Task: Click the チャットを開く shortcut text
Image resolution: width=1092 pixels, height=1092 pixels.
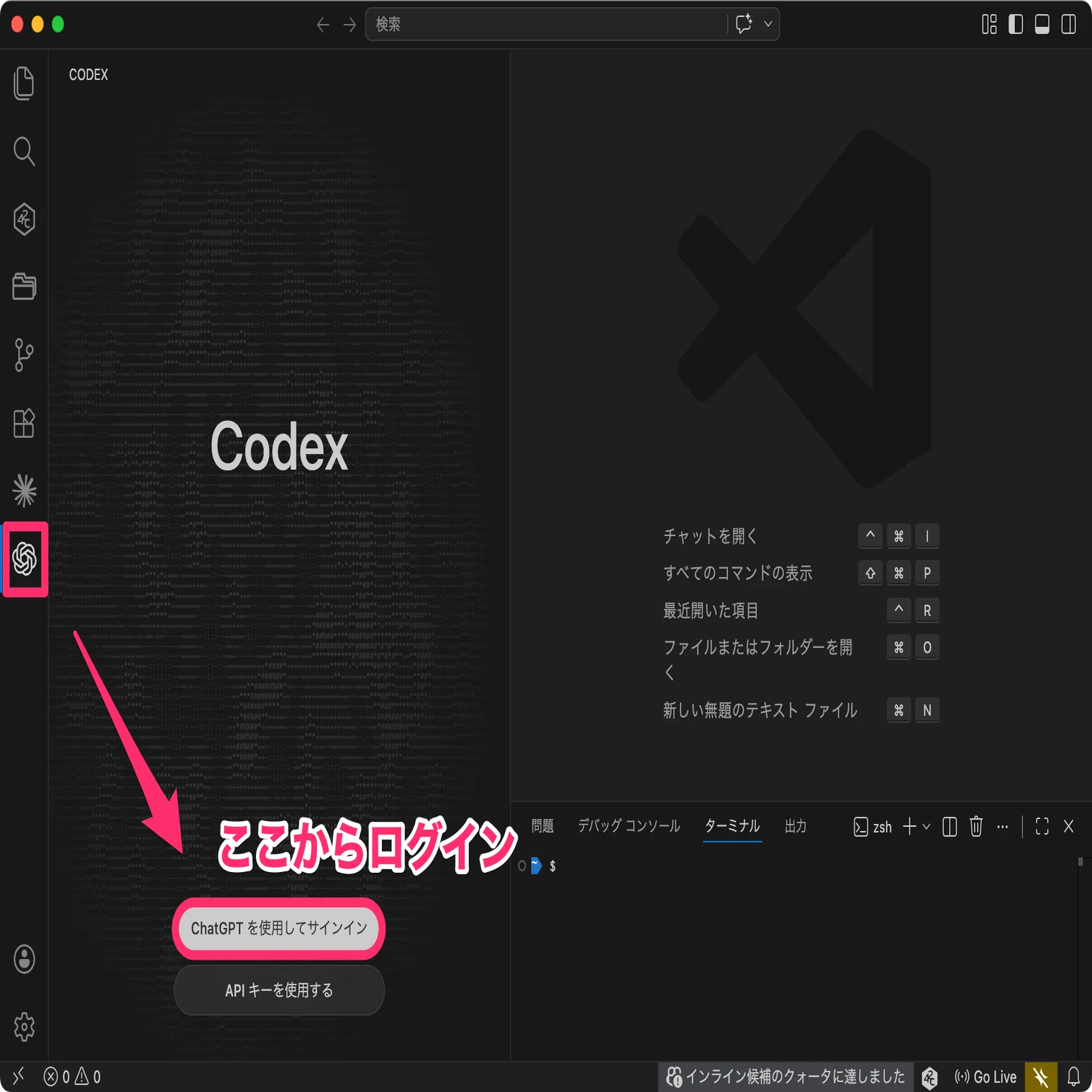Action: click(710, 536)
